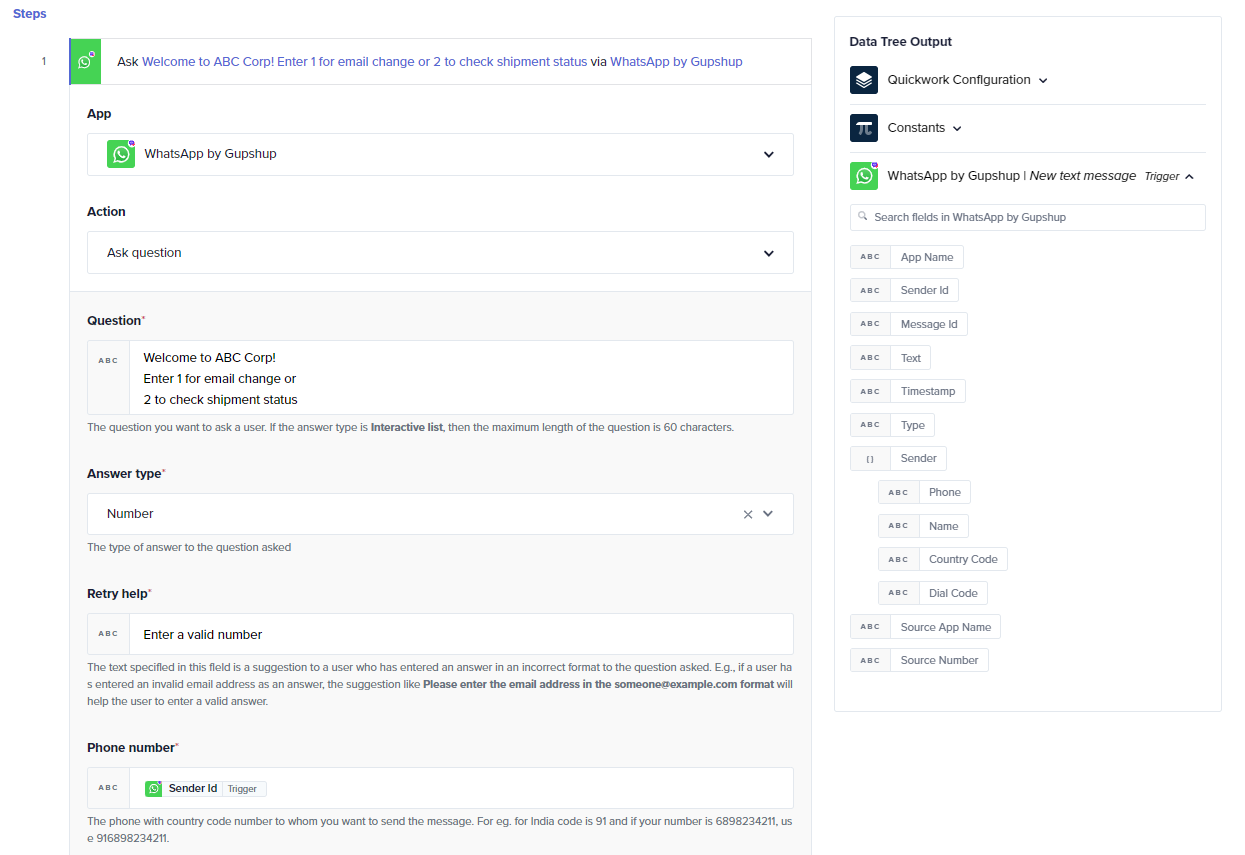
Task: Click the ABC type badge in Retry help field
Action: tap(108, 634)
